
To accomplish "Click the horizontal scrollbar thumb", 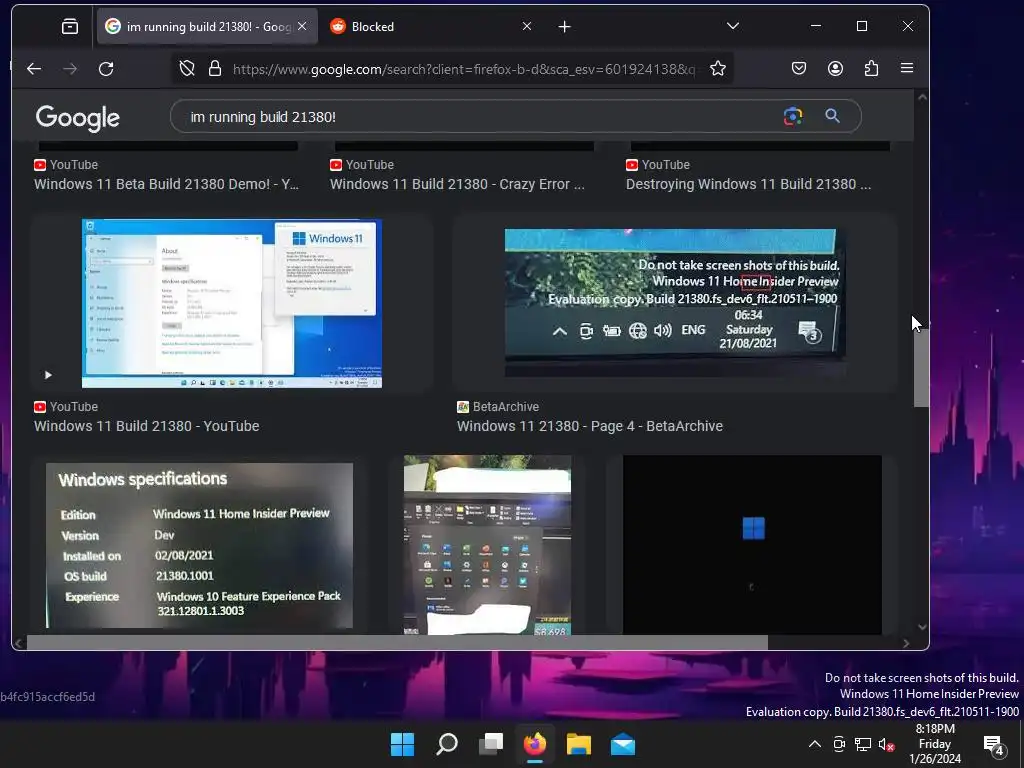I will pos(397,643).
